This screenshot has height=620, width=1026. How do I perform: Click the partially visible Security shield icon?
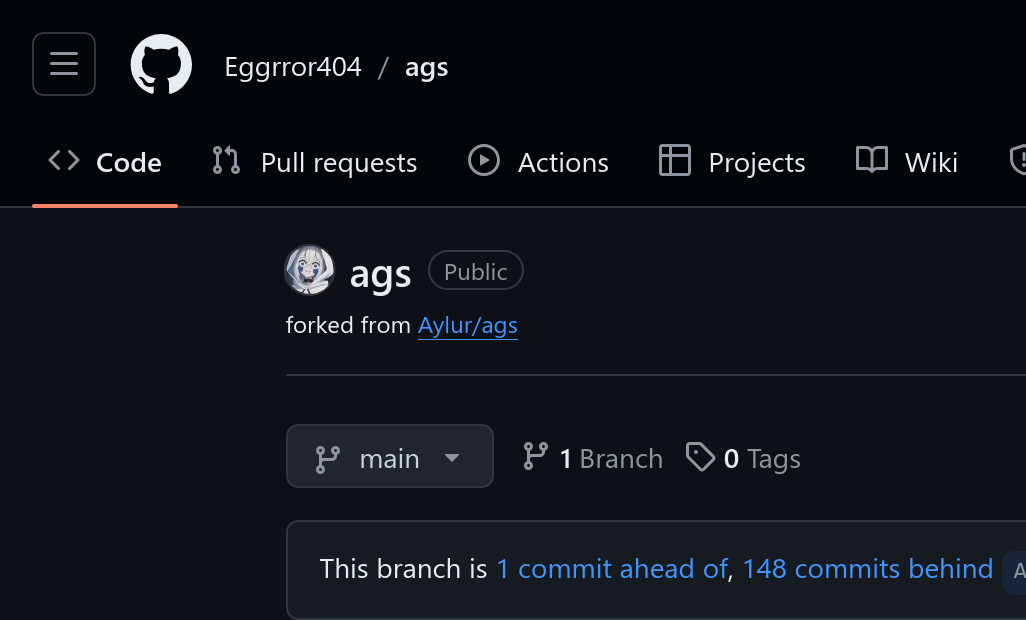[1018, 160]
